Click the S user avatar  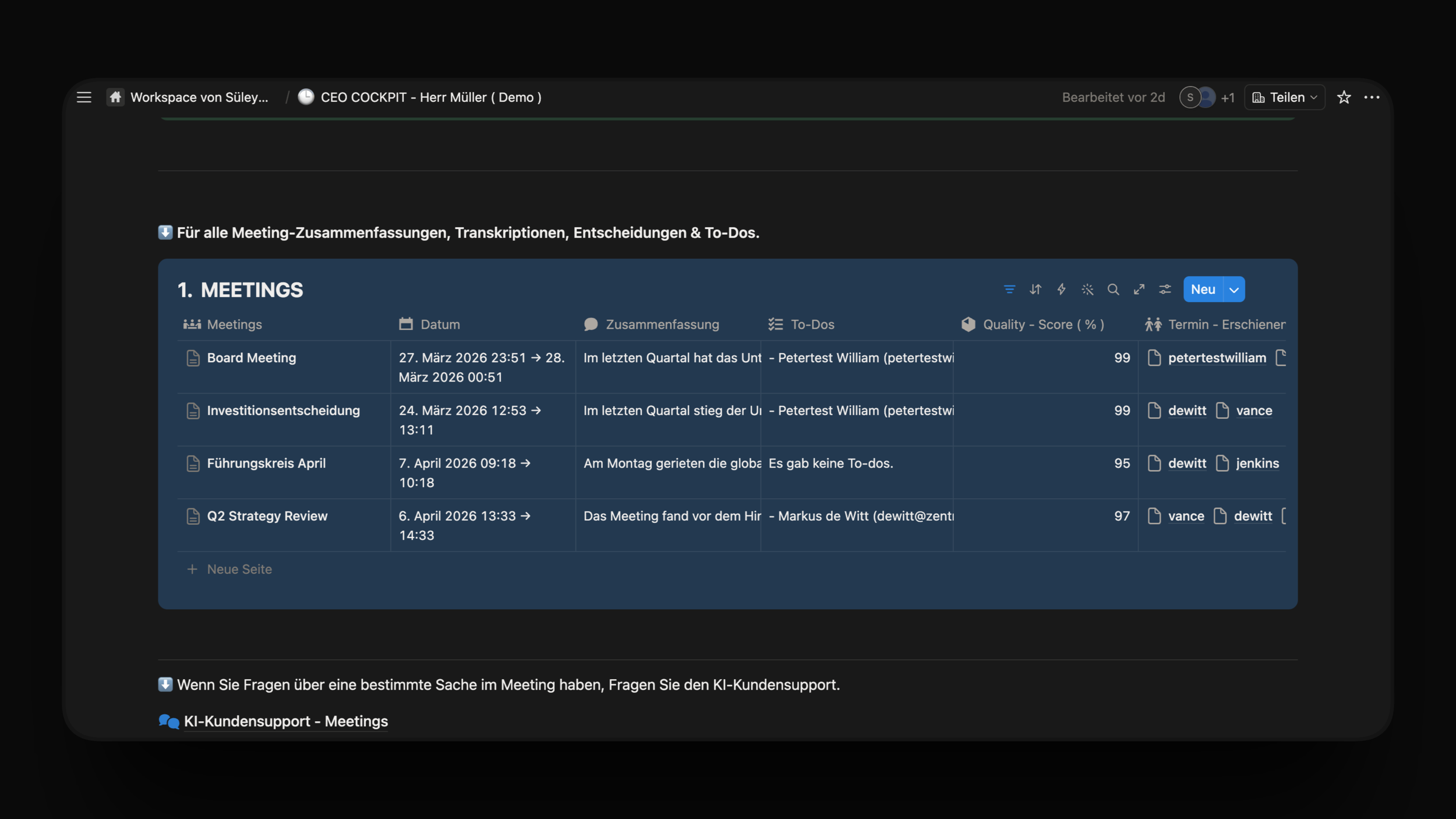[x=1190, y=97]
